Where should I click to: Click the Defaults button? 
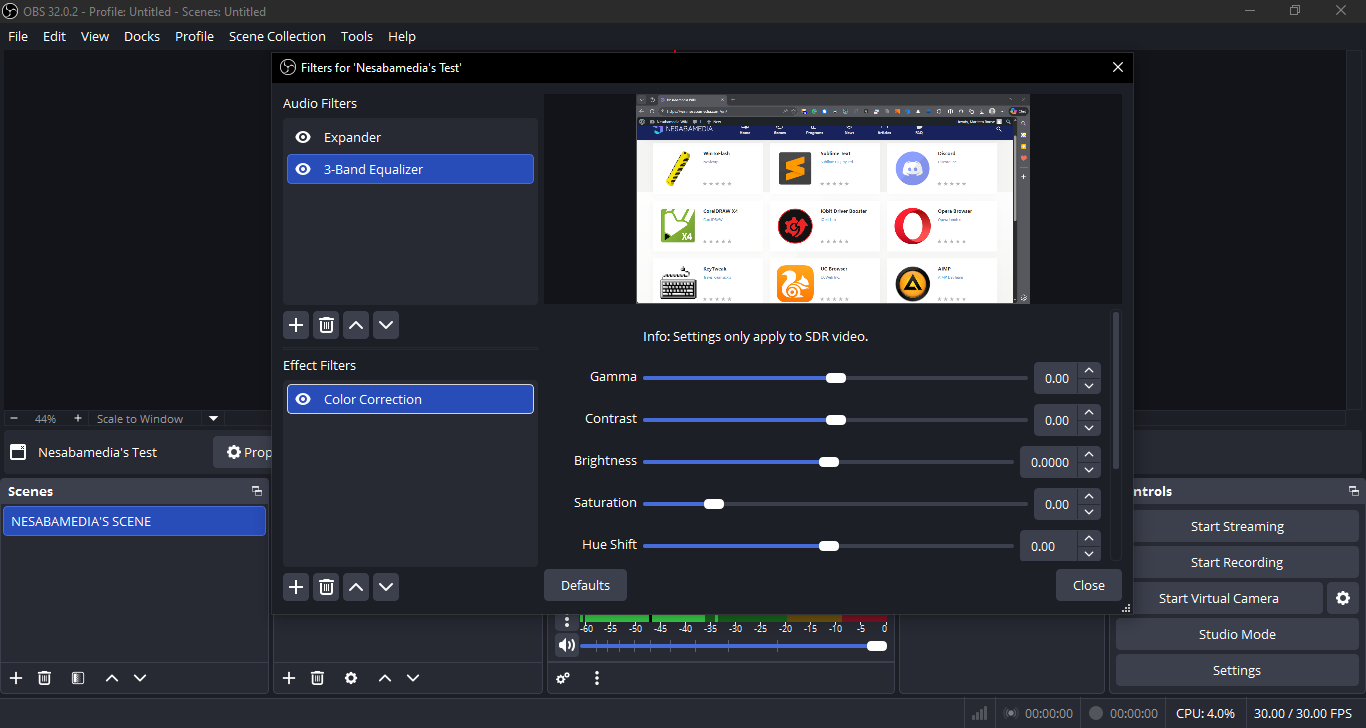click(585, 585)
